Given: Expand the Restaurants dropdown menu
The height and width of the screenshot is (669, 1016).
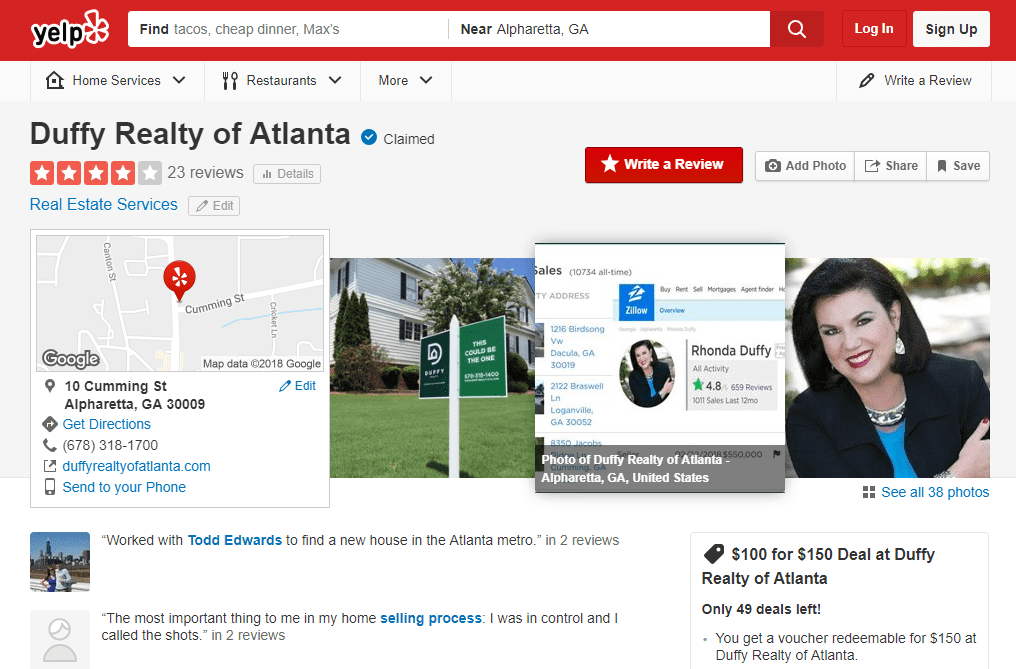Looking at the screenshot, I should (x=282, y=81).
